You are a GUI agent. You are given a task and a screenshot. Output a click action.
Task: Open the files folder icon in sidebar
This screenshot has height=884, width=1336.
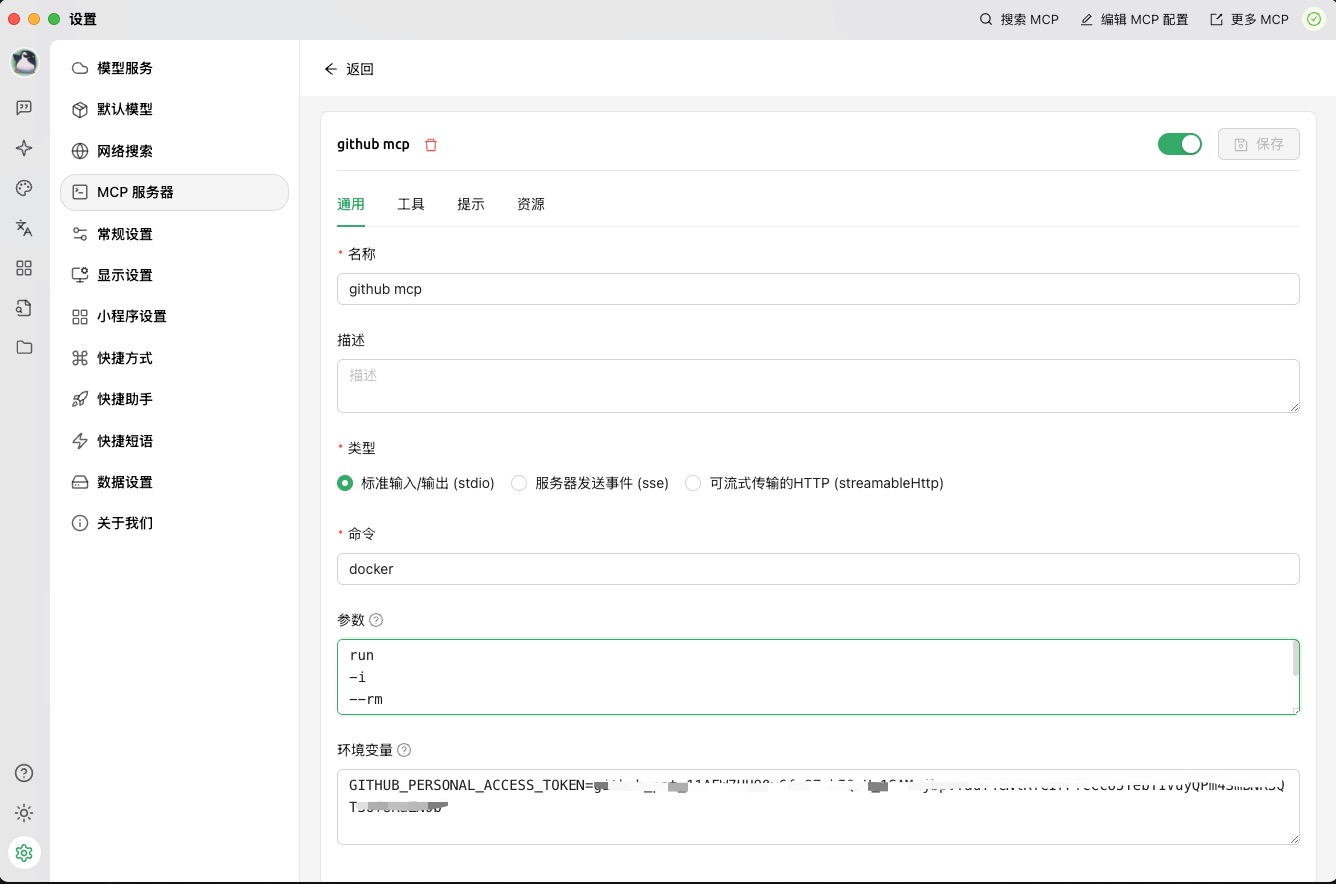point(24,348)
